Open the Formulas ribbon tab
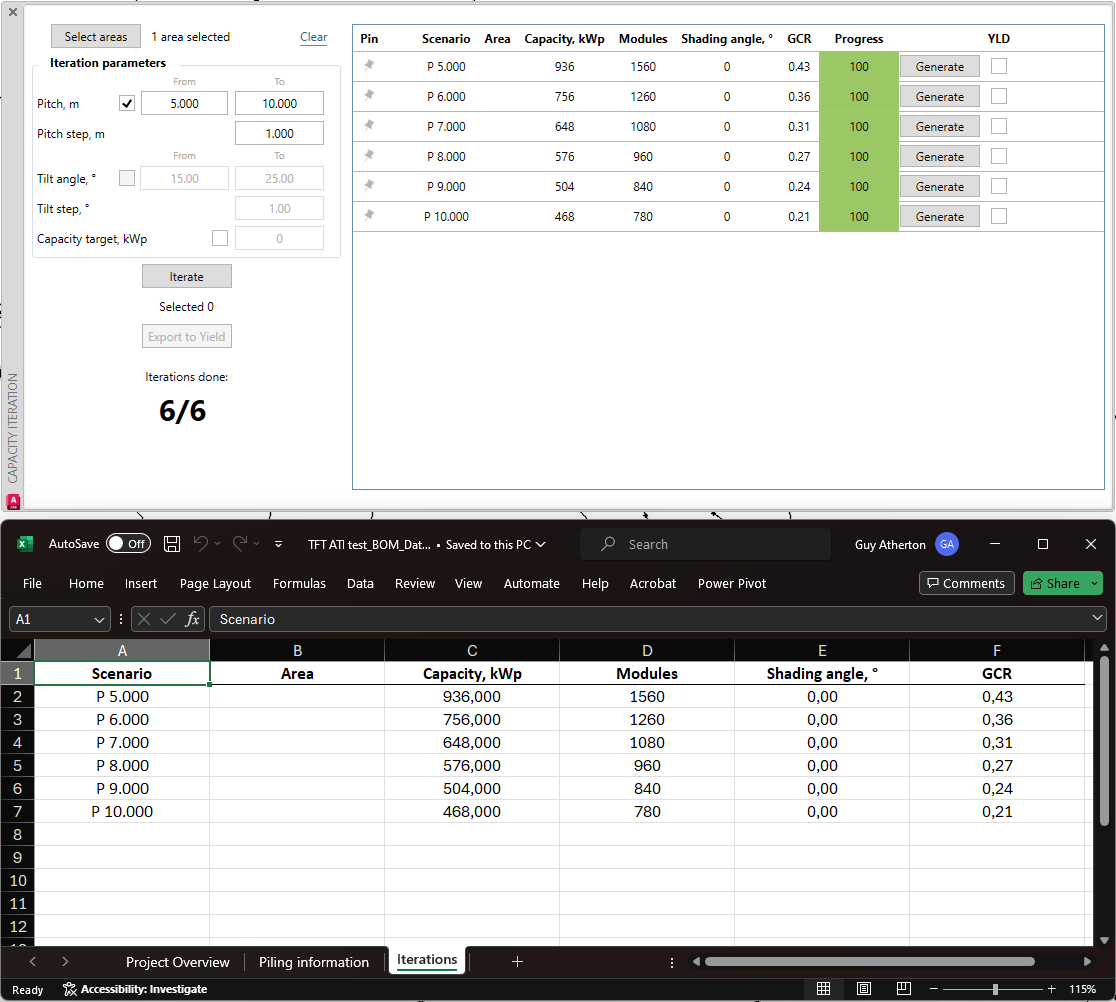The image size is (1116, 1002). [299, 584]
